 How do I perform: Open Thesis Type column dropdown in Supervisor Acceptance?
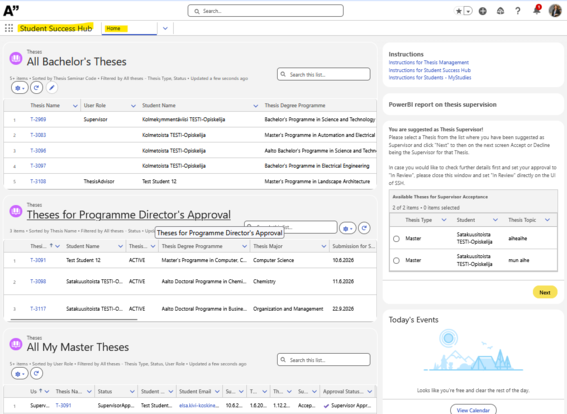444,220
